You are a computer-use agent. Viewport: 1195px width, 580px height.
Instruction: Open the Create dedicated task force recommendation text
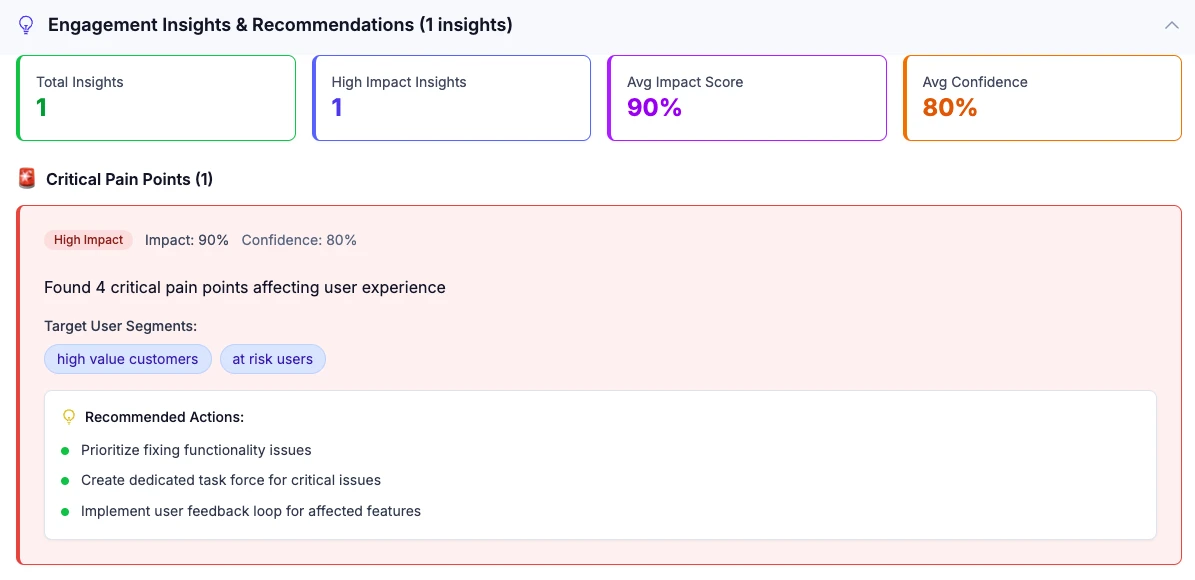tap(231, 480)
